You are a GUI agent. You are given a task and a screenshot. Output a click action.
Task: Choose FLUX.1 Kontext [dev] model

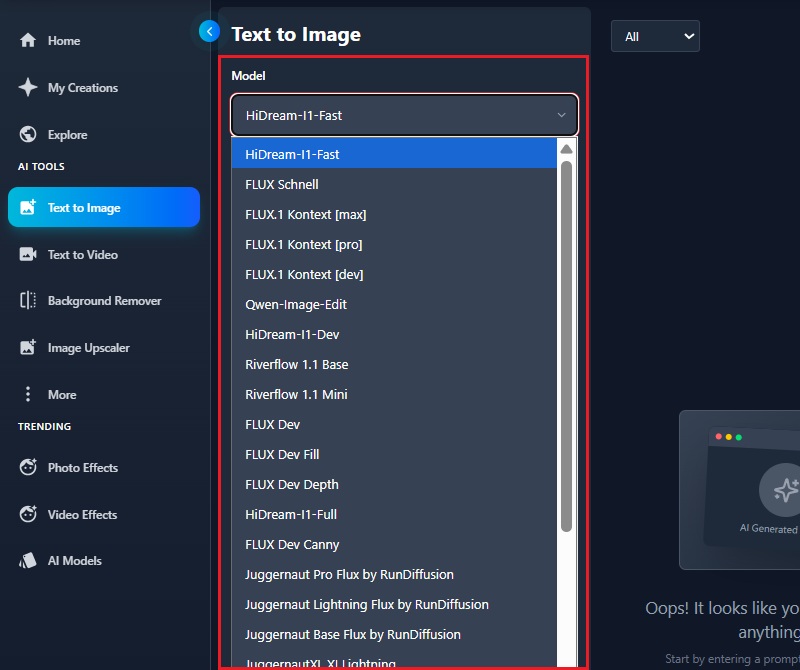(394, 275)
